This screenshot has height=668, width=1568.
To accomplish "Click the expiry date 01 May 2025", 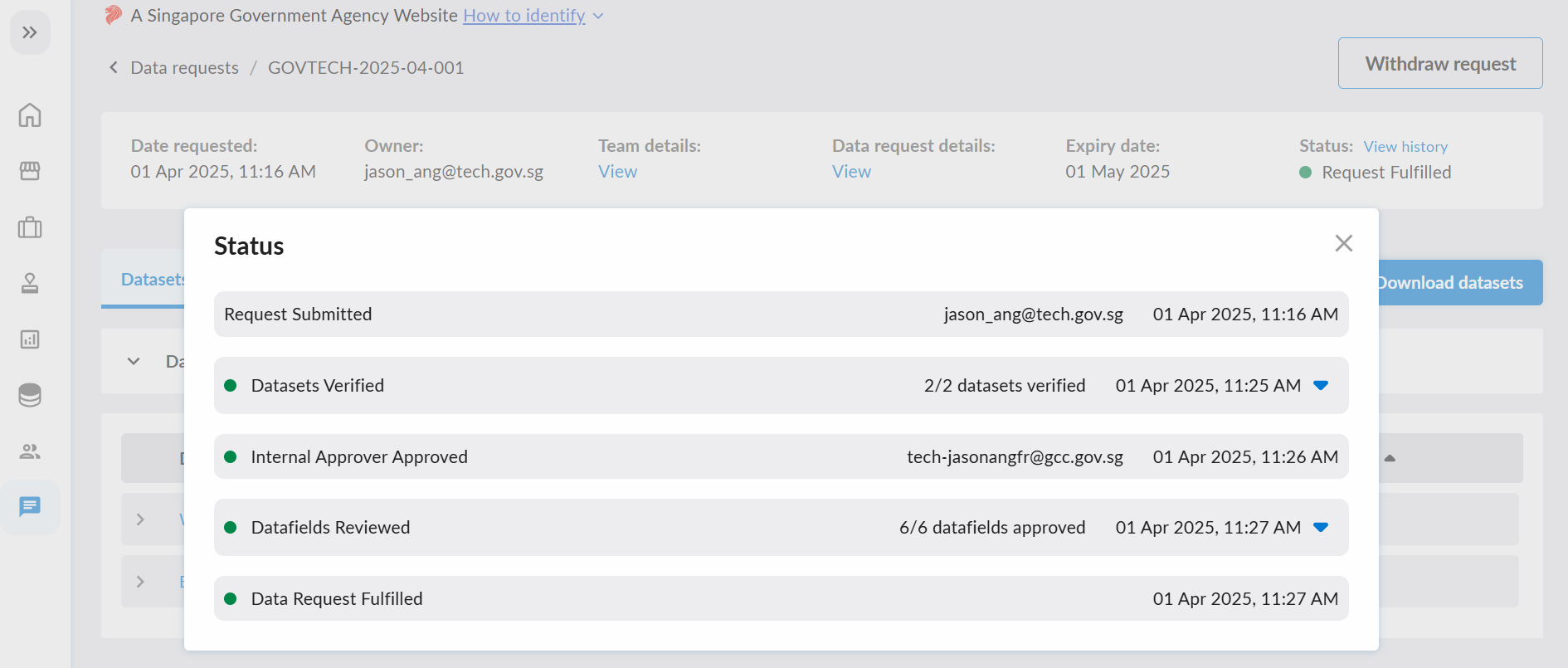I will pyautogui.click(x=1118, y=171).
